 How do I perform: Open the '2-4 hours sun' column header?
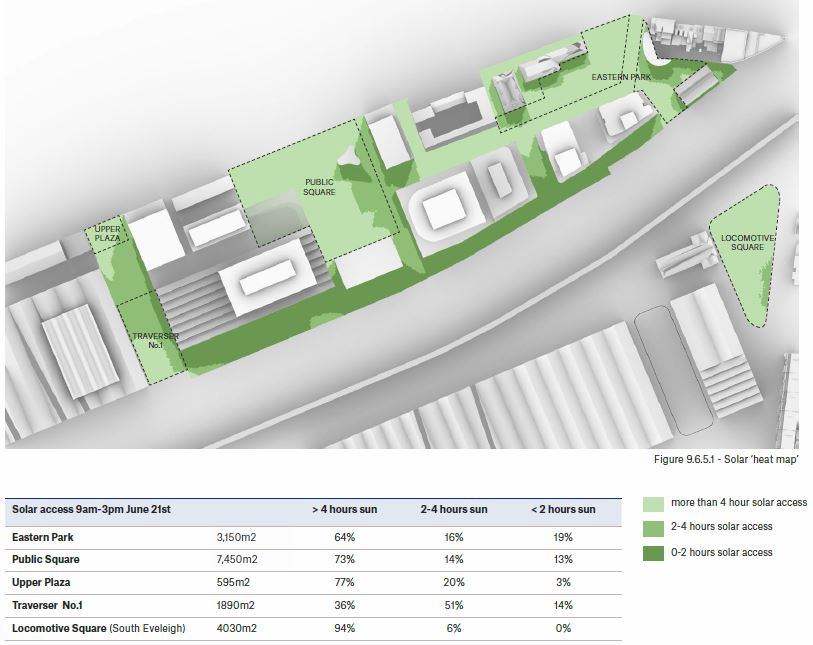coord(456,509)
